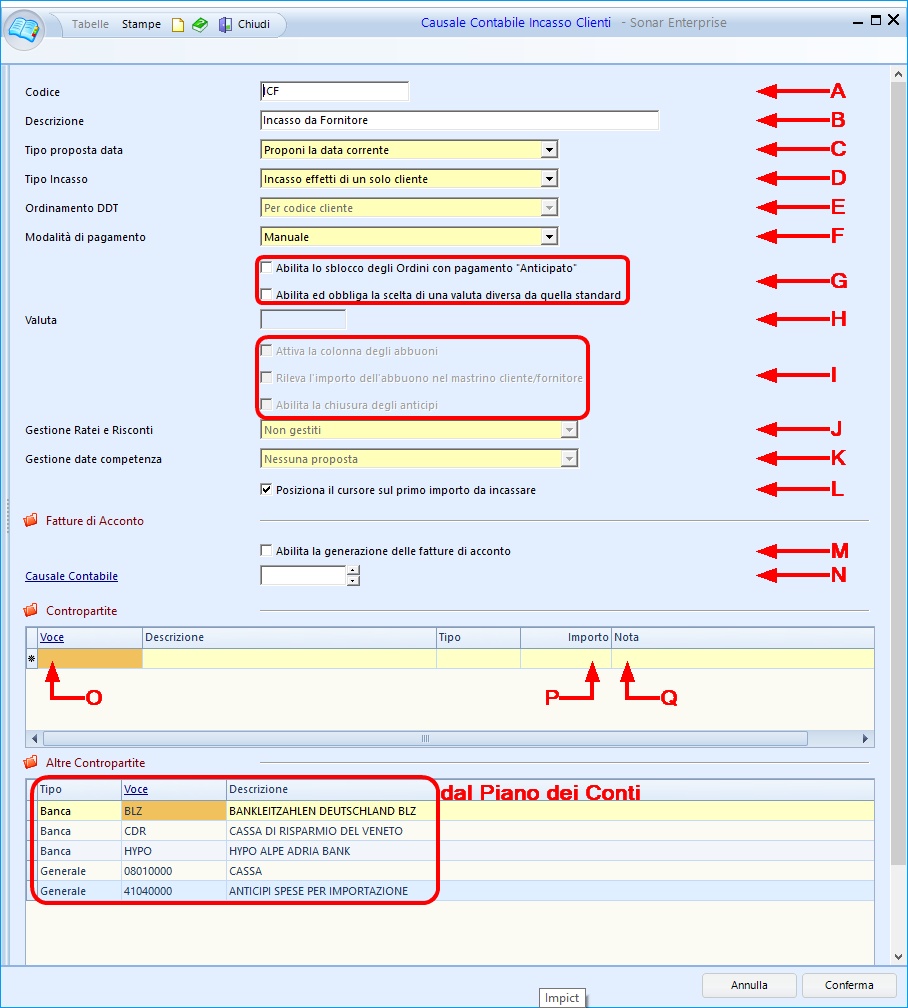Click the Descrizione text field

point(458,121)
